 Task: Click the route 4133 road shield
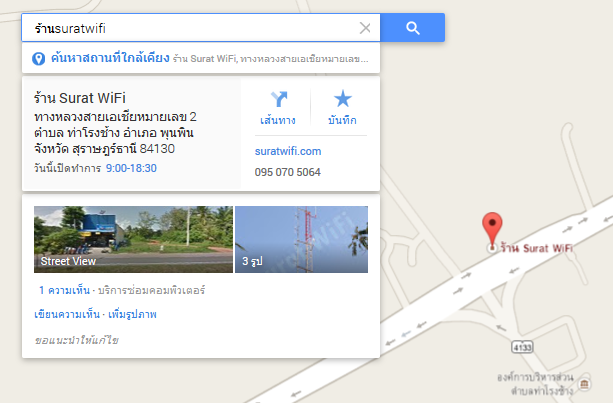tap(522, 347)
